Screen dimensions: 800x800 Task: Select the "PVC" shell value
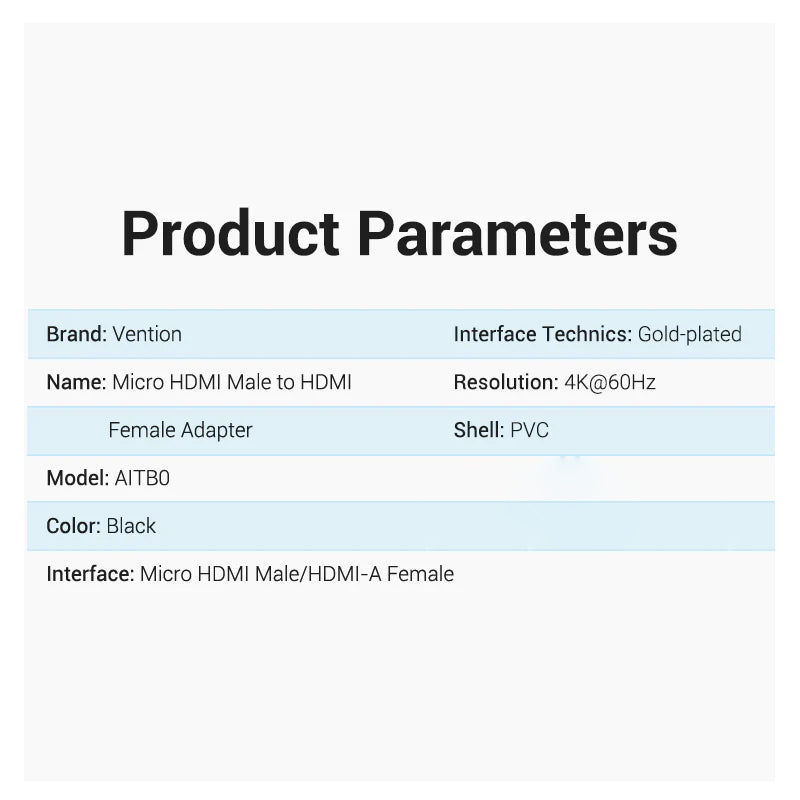[529, 430]
